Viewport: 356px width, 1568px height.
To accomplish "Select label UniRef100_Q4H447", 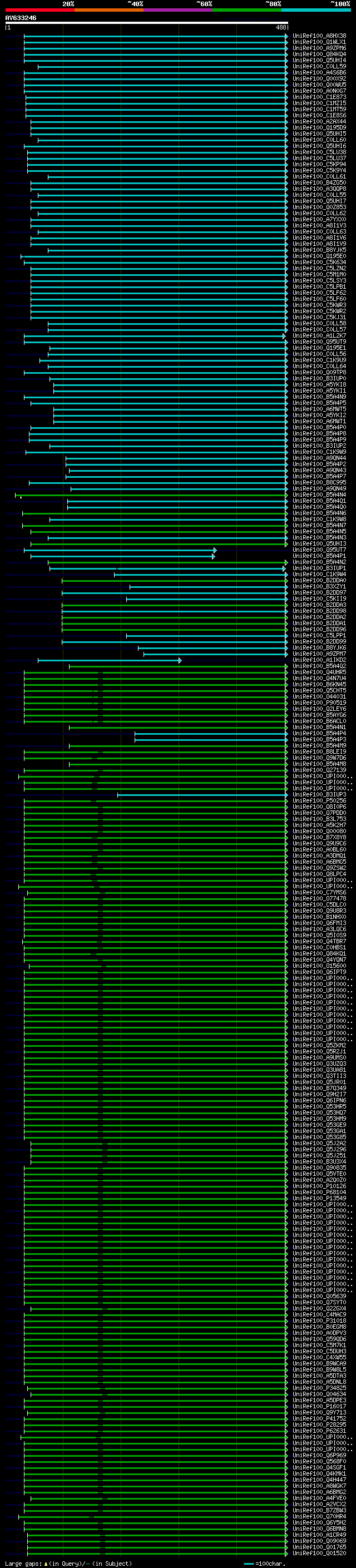I will pyautogui.click(x=319, y=1480).
